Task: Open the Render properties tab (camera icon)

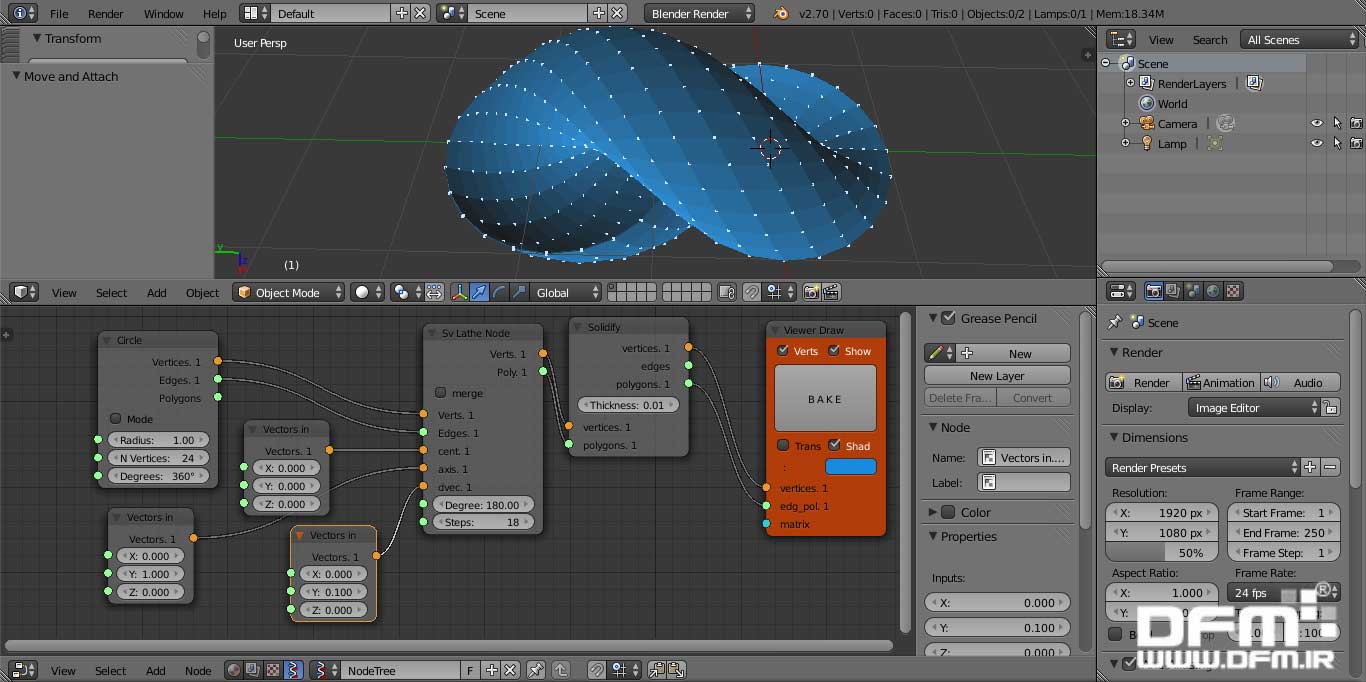Action: (x=1154, y=291)
